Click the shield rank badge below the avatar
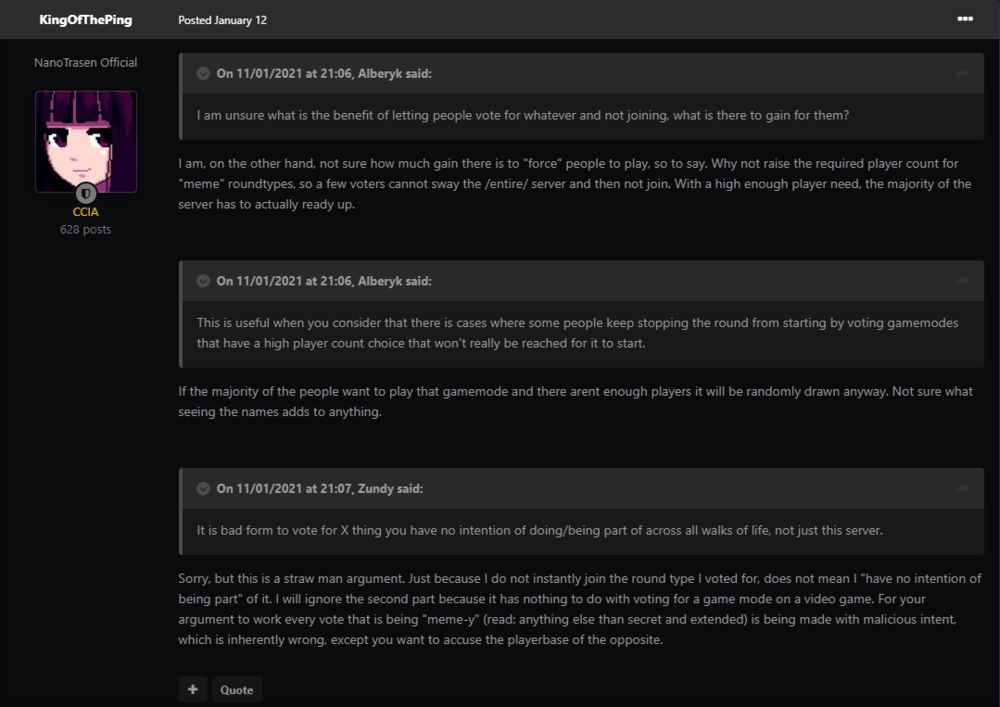The width and height of the screenshot is (1000, 707). pos(86,193)
